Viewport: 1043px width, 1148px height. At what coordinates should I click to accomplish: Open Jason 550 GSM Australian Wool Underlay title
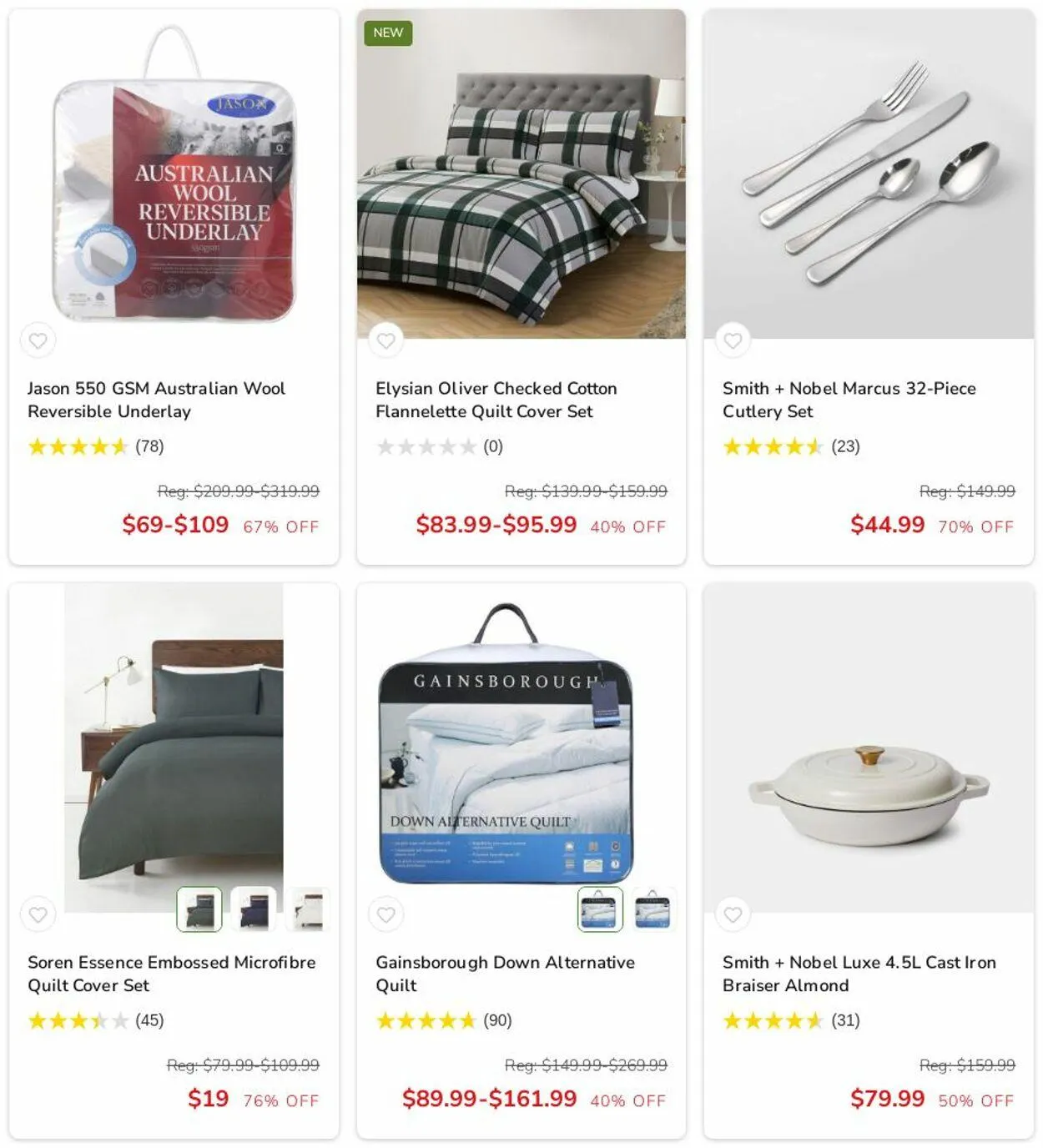(156, 400)
